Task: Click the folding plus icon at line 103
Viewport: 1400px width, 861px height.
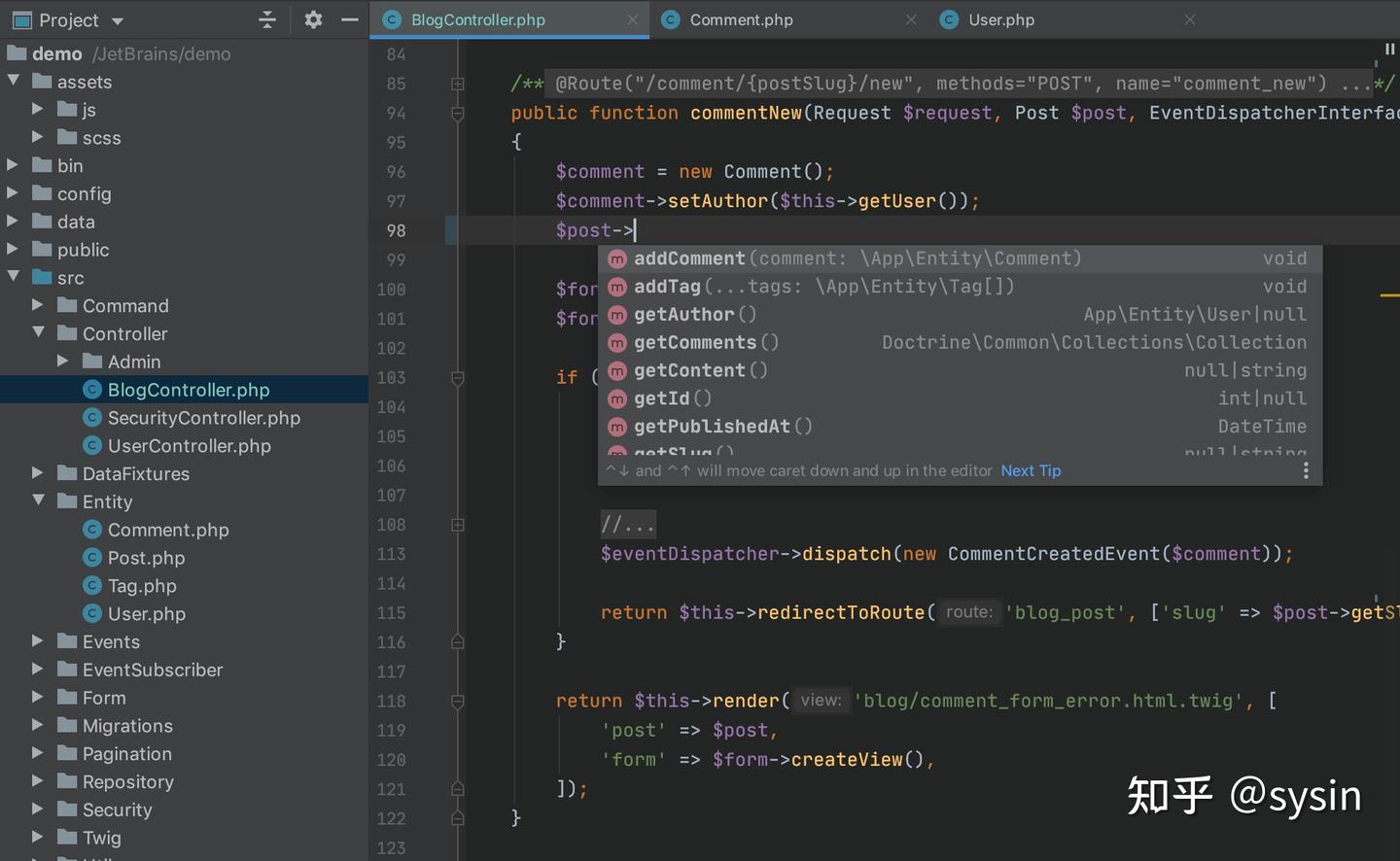Action: (x=457, y=378)
